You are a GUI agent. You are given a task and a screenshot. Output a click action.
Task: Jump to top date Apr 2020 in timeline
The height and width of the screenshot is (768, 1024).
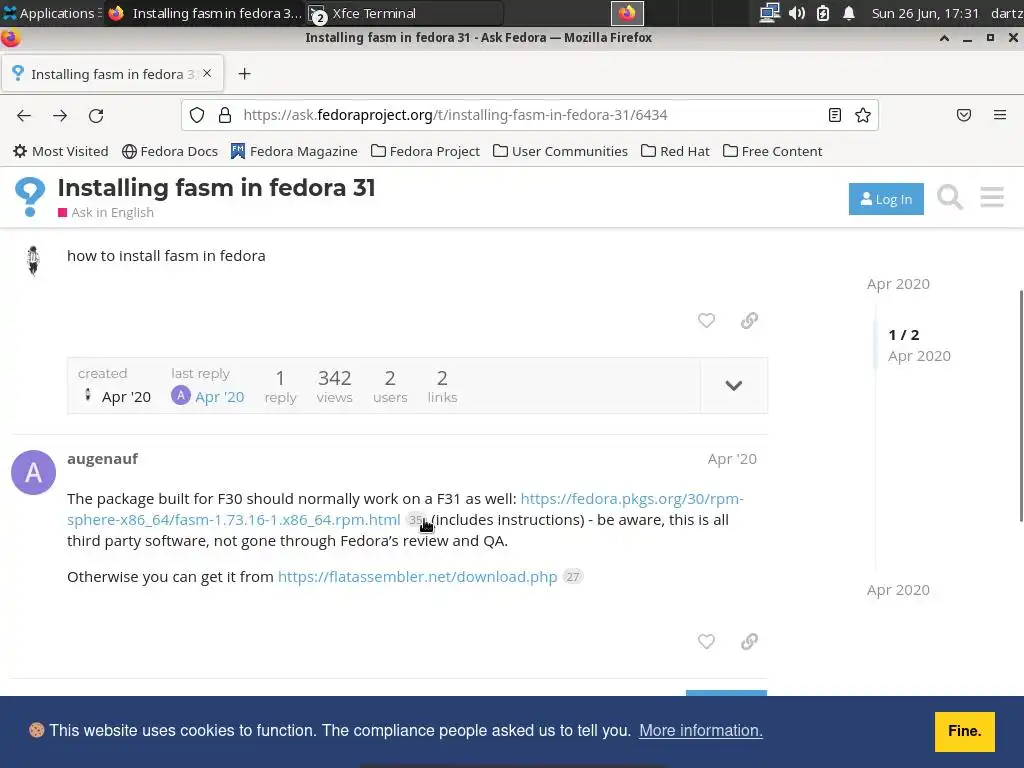click(x=898, y=284)
